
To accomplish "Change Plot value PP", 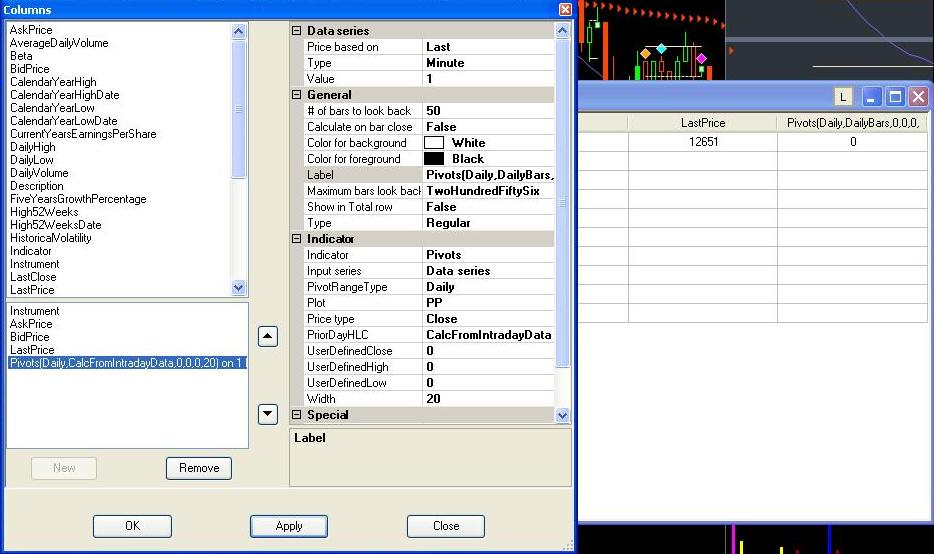I will (x=488, y=303).
